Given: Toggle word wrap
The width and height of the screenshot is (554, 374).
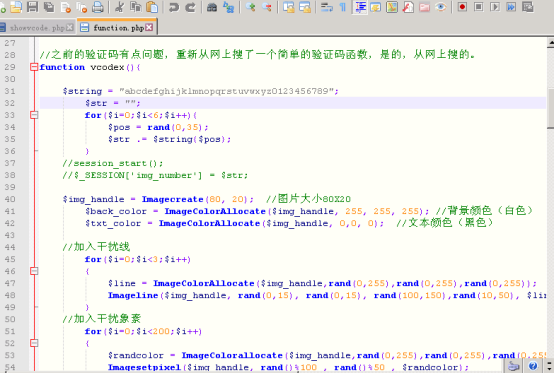Looking at the screenshot, I should coord(326,7).
